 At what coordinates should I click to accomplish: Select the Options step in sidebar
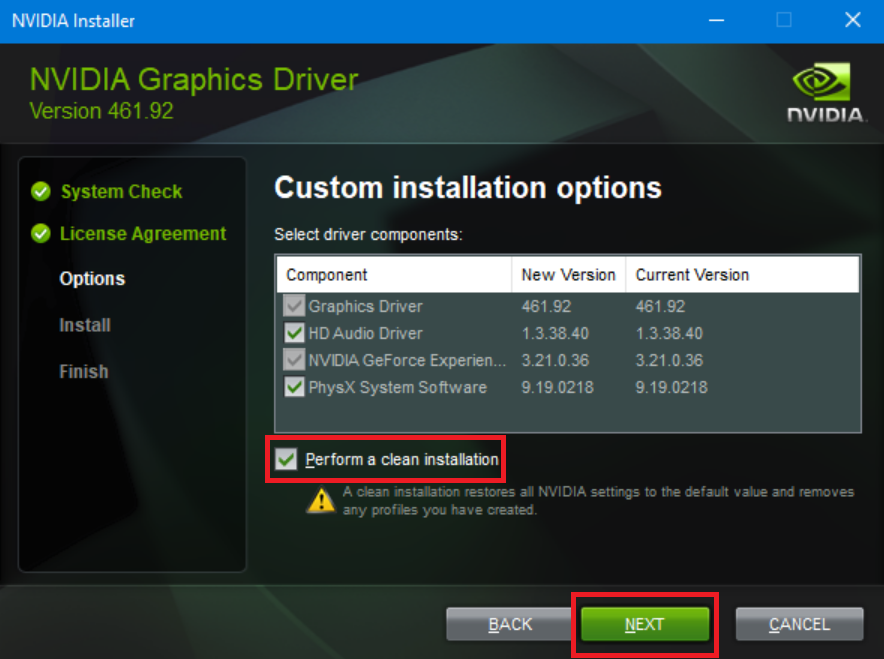[x=92, y=279]
